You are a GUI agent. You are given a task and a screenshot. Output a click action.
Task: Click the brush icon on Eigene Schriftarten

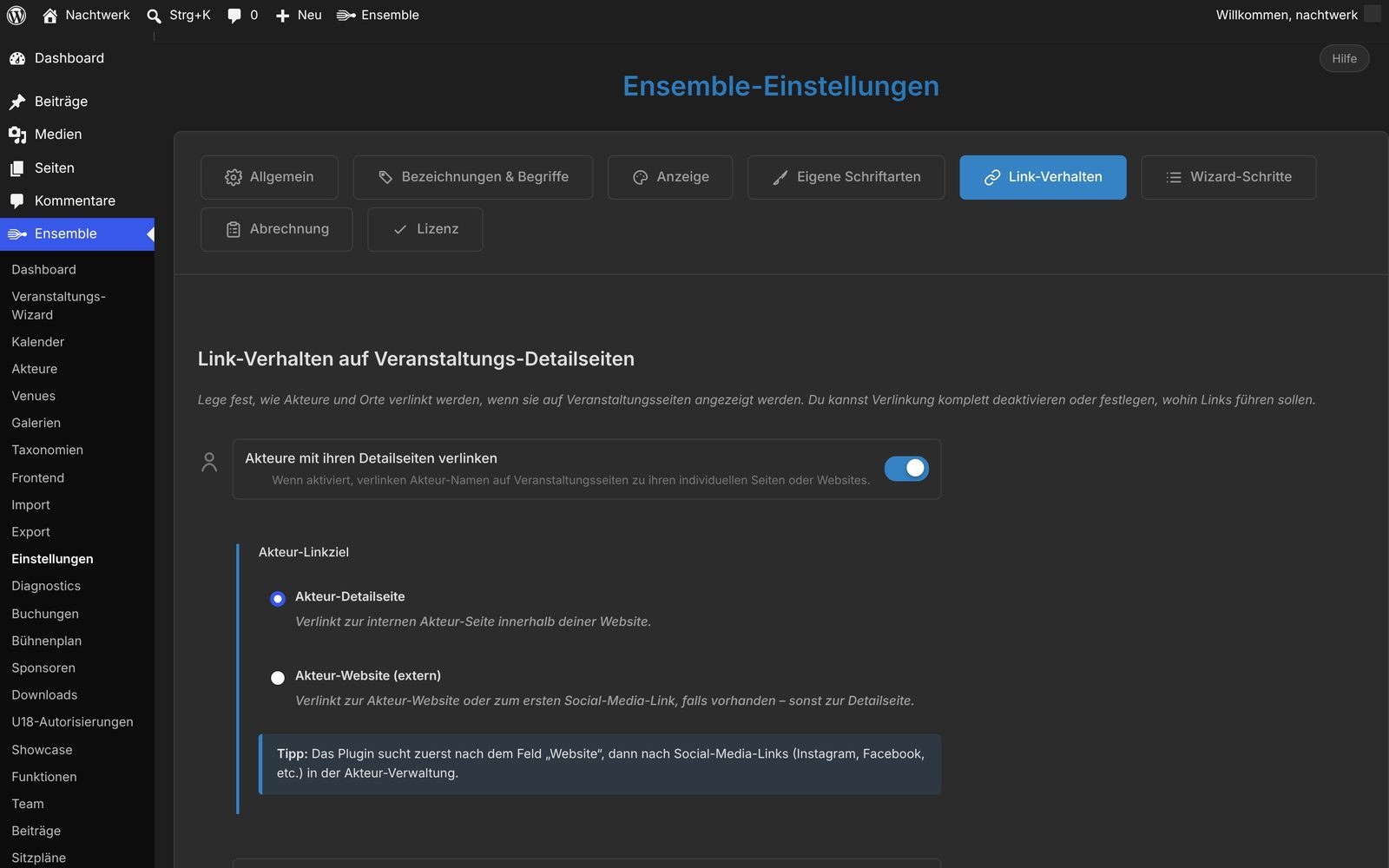pyautogui.click(x=780, y=177)
